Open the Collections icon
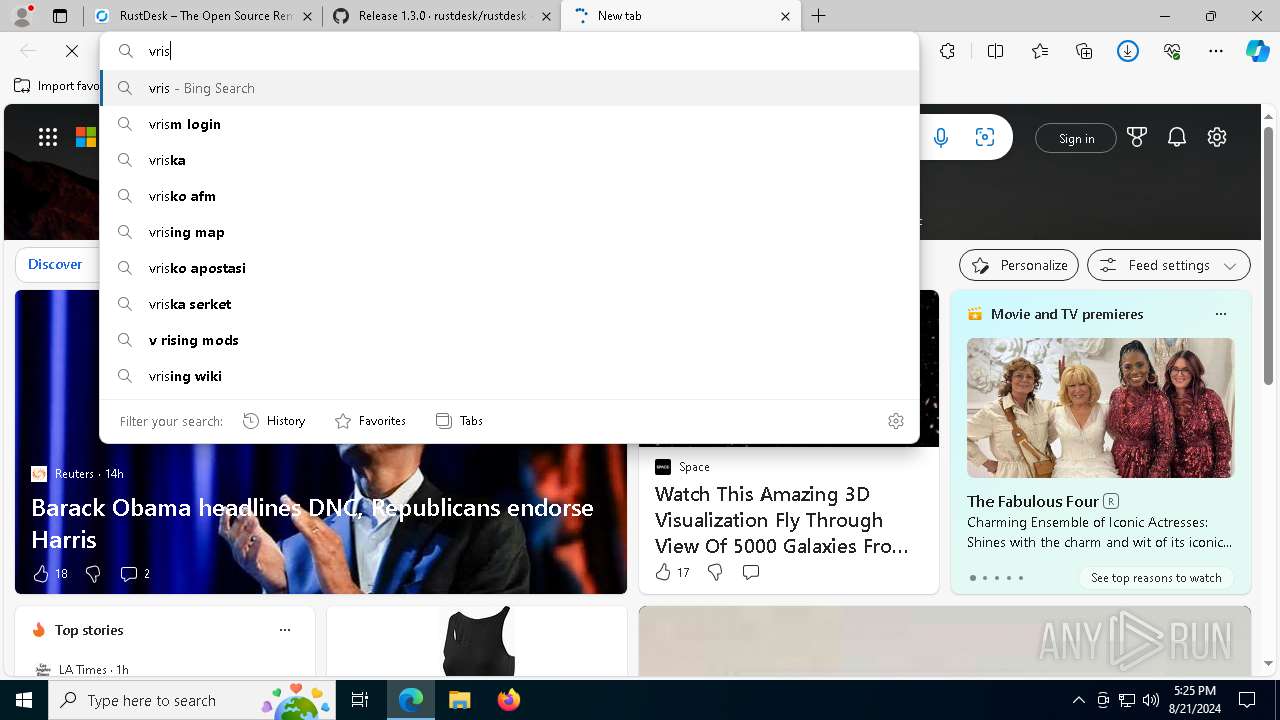 point(1084,51)
